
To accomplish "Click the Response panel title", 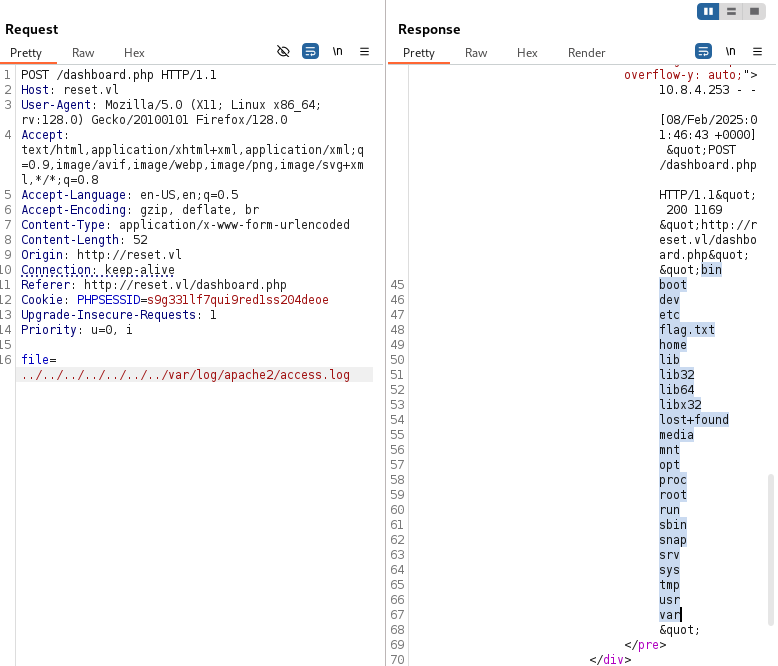I will [x=429, y=29].
